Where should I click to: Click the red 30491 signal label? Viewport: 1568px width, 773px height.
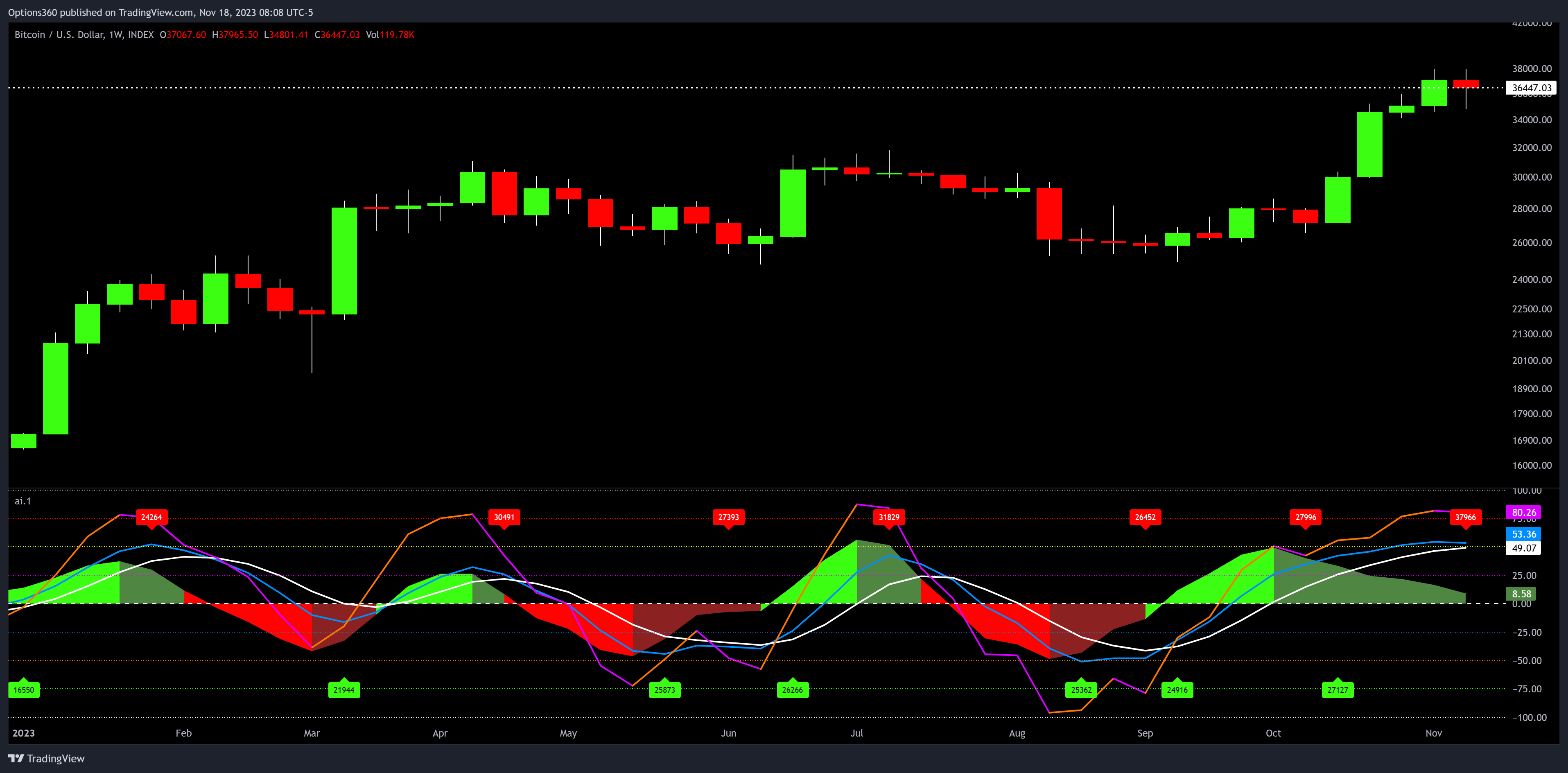click(504, 518)
